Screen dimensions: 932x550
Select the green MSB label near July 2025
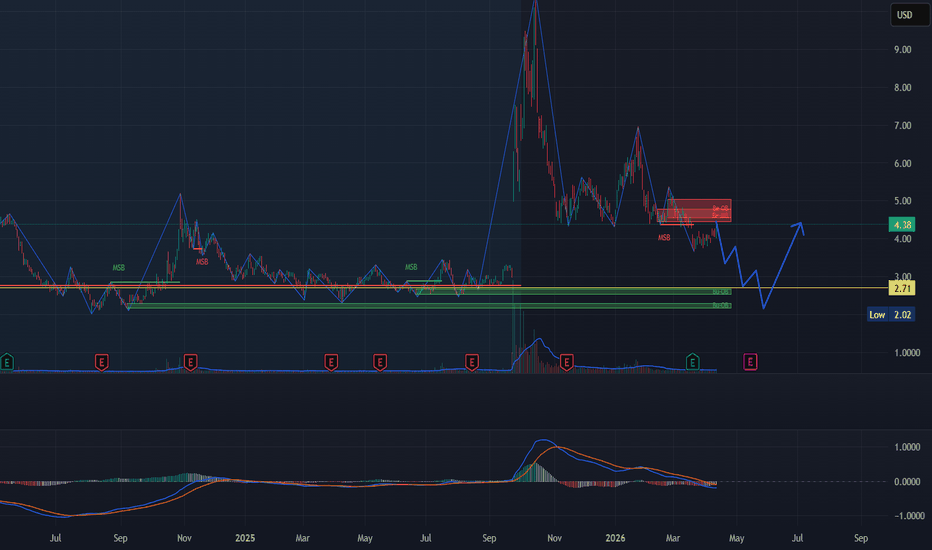[x=411, y=267]
